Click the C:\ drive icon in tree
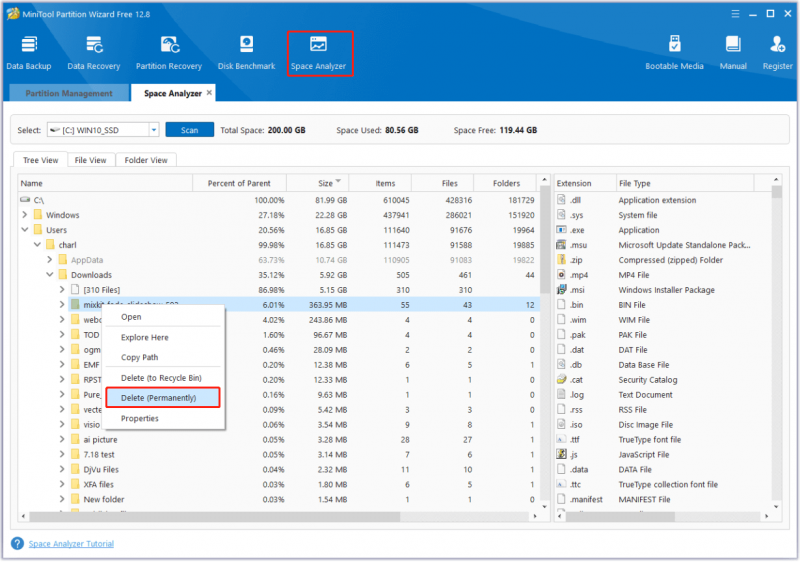800x562 pixels. coord(25,200)
